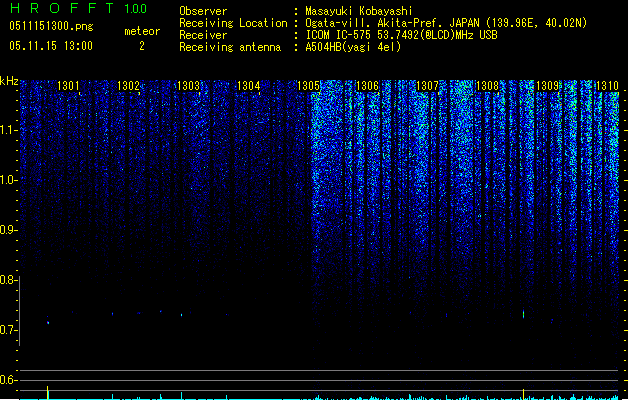This screenshot has height=400, width=629.
Task: Click the 'Receiver' label
Action: [x=203, y=35]
